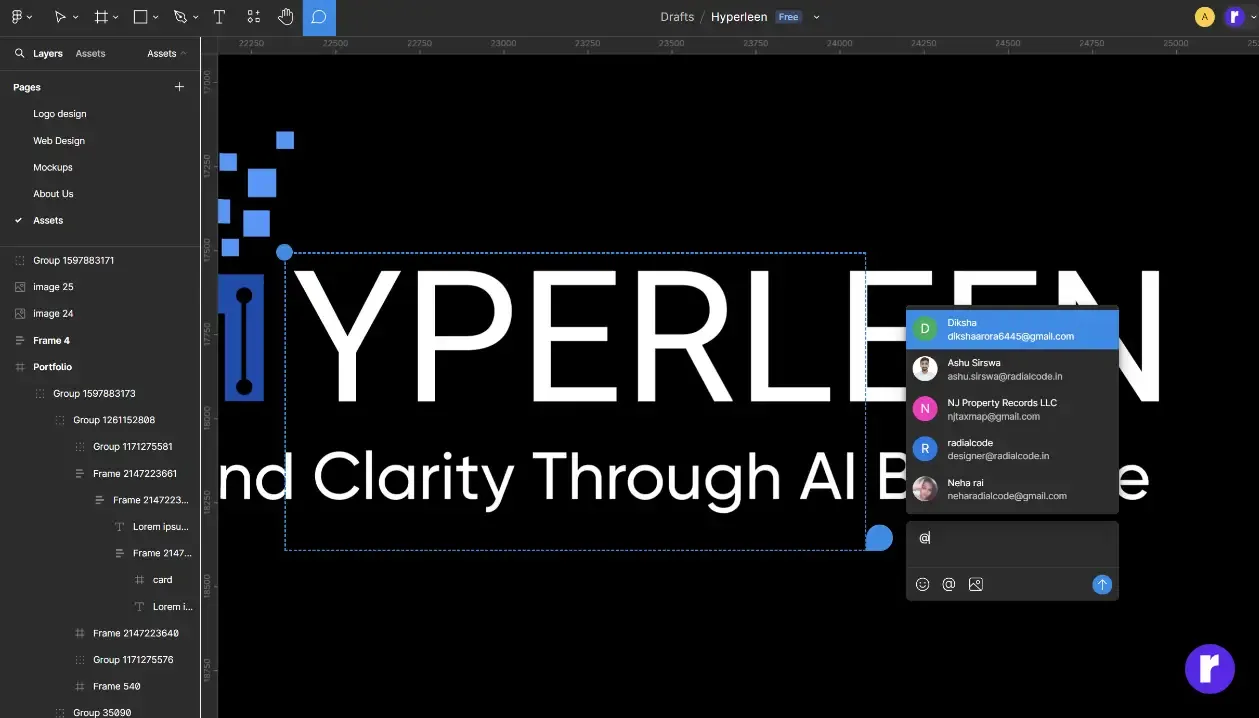Screen dimensions: 1259x718
Task: Click the search icon in the Layers panel
Action: click(19, 54)
